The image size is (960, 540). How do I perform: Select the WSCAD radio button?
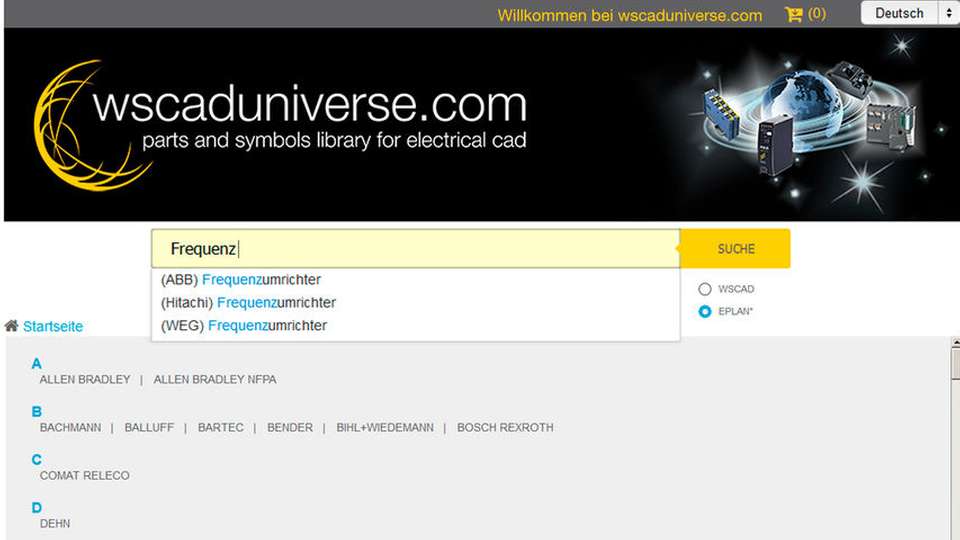pyautogui.click(x=705, y=289)
